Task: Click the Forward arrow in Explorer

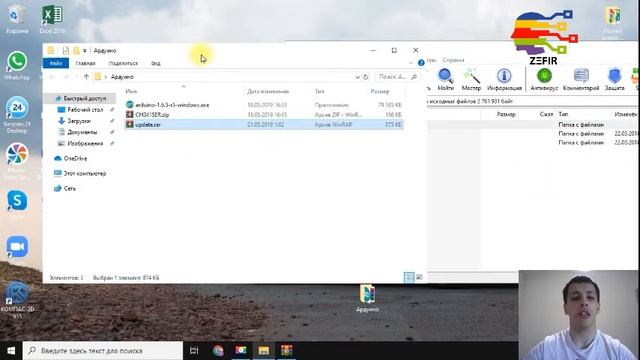Action: [65, 77]
